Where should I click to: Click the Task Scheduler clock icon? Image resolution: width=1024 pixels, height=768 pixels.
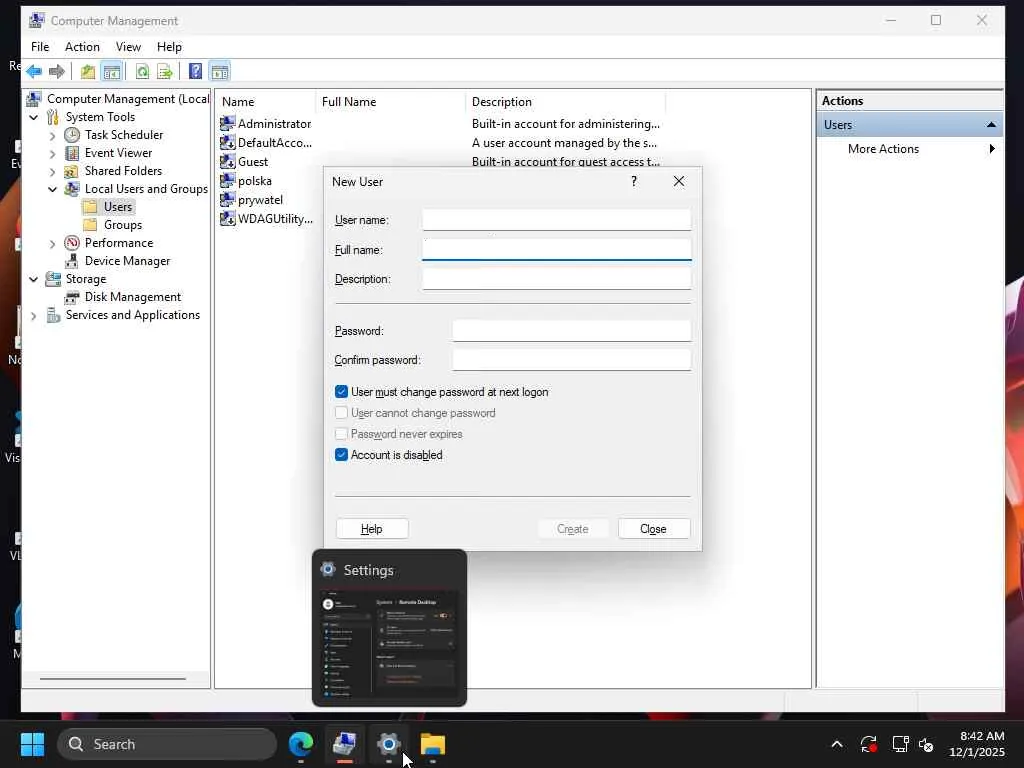click(72, 135)
